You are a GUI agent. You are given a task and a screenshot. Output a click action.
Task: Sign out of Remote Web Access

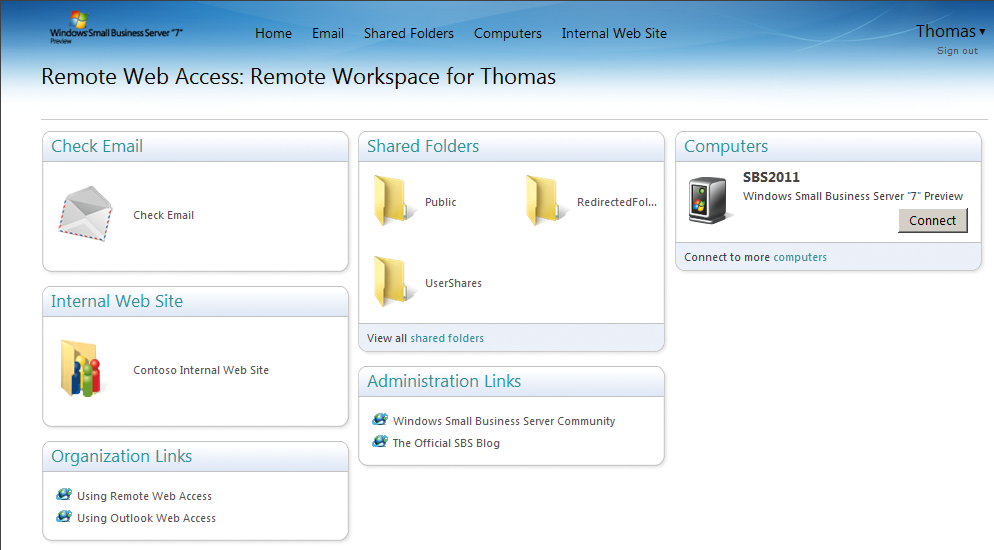[x=957, y=51]
